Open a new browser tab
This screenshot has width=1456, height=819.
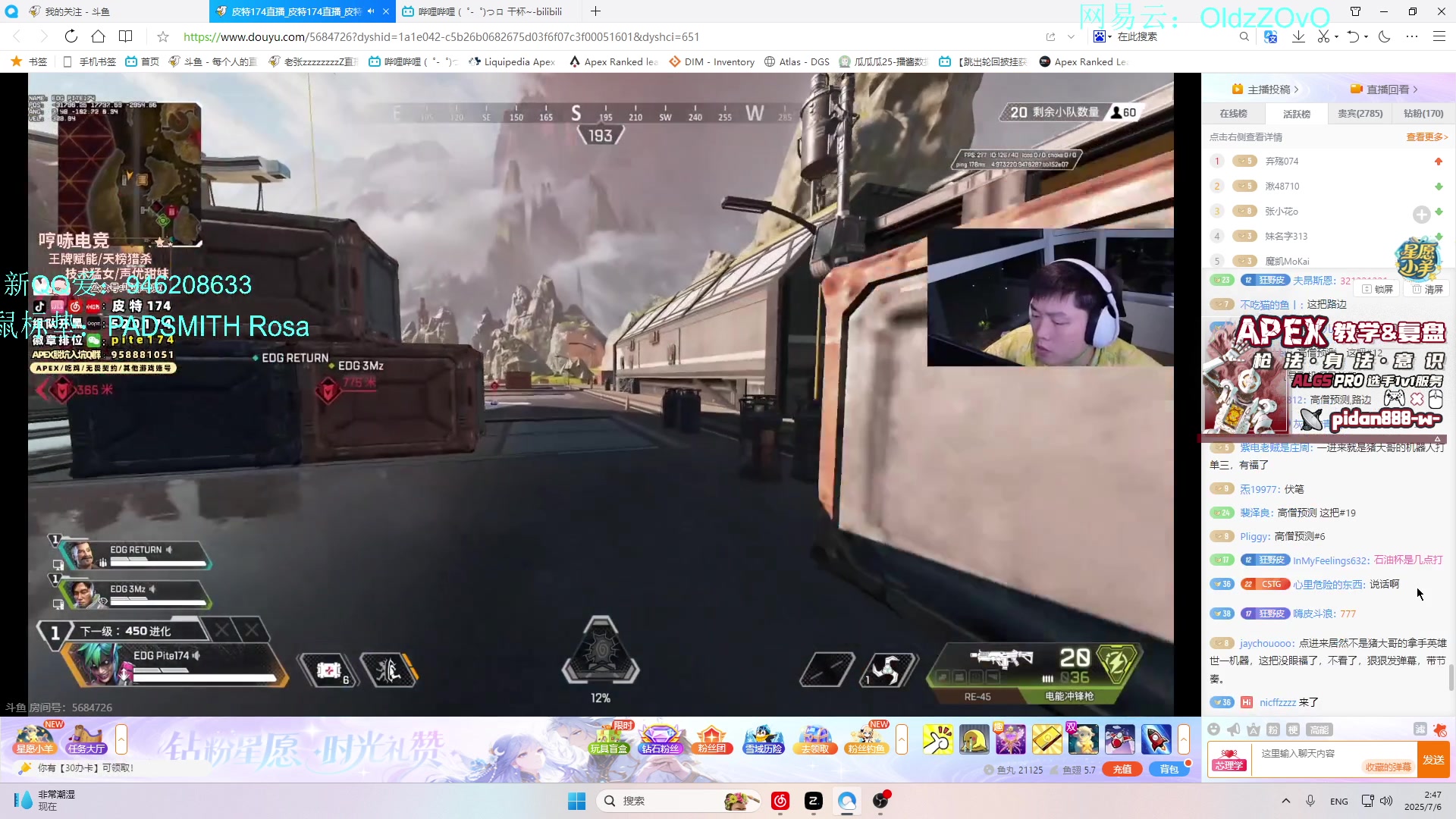(596, 11)
